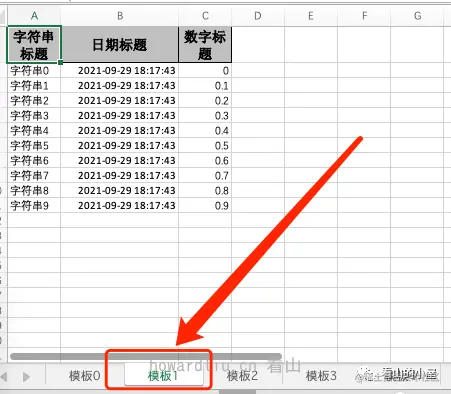Click cell containing 字符串7
The image size is (451, 394).
[34, 175]
